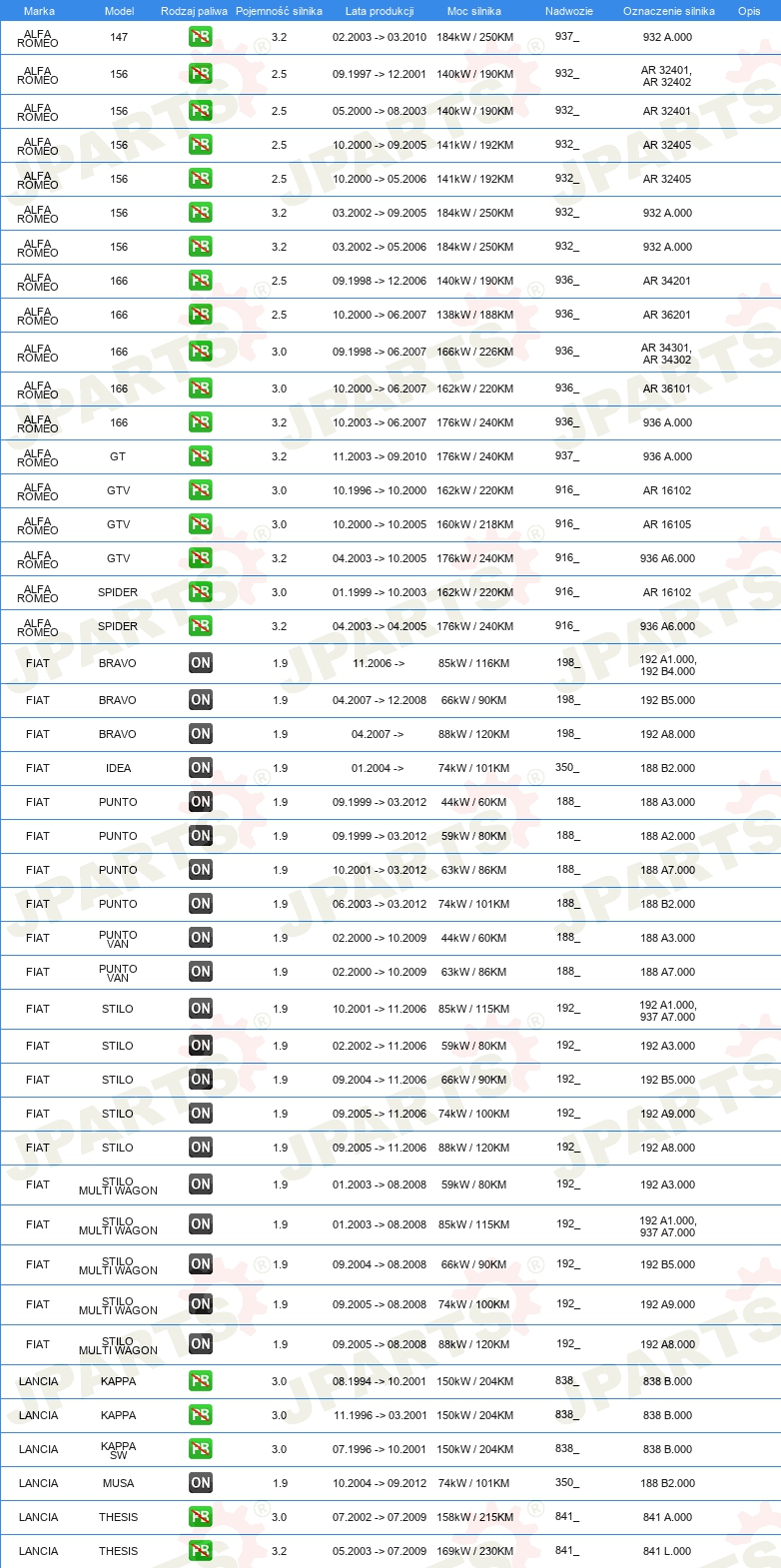Screen dimensions: 781x1568
Task: Select production years 06.2003 -> 03.2012
Action: click(380, 904)
